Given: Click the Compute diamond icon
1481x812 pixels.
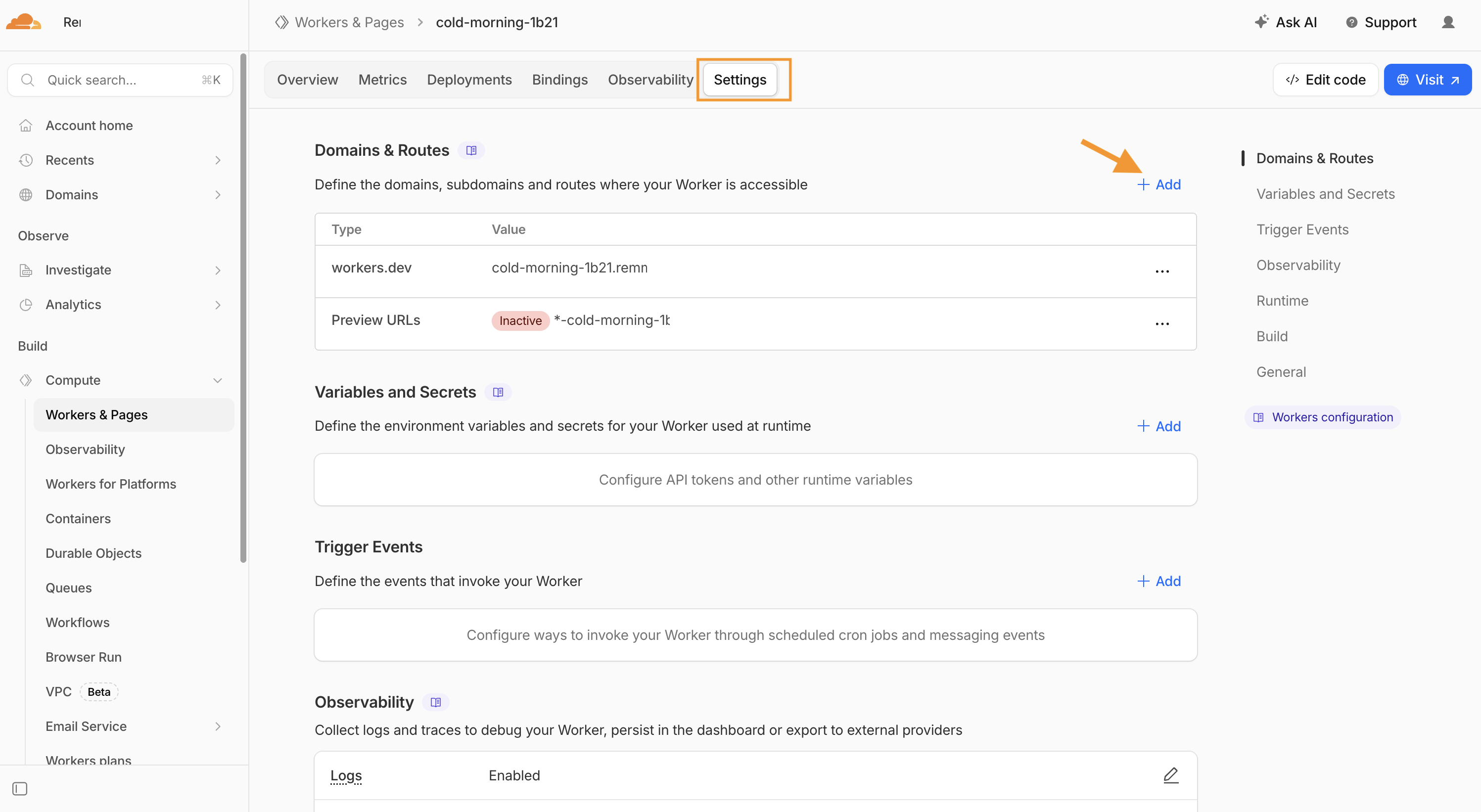Looking at the screenshot, I should pos(26,380).
